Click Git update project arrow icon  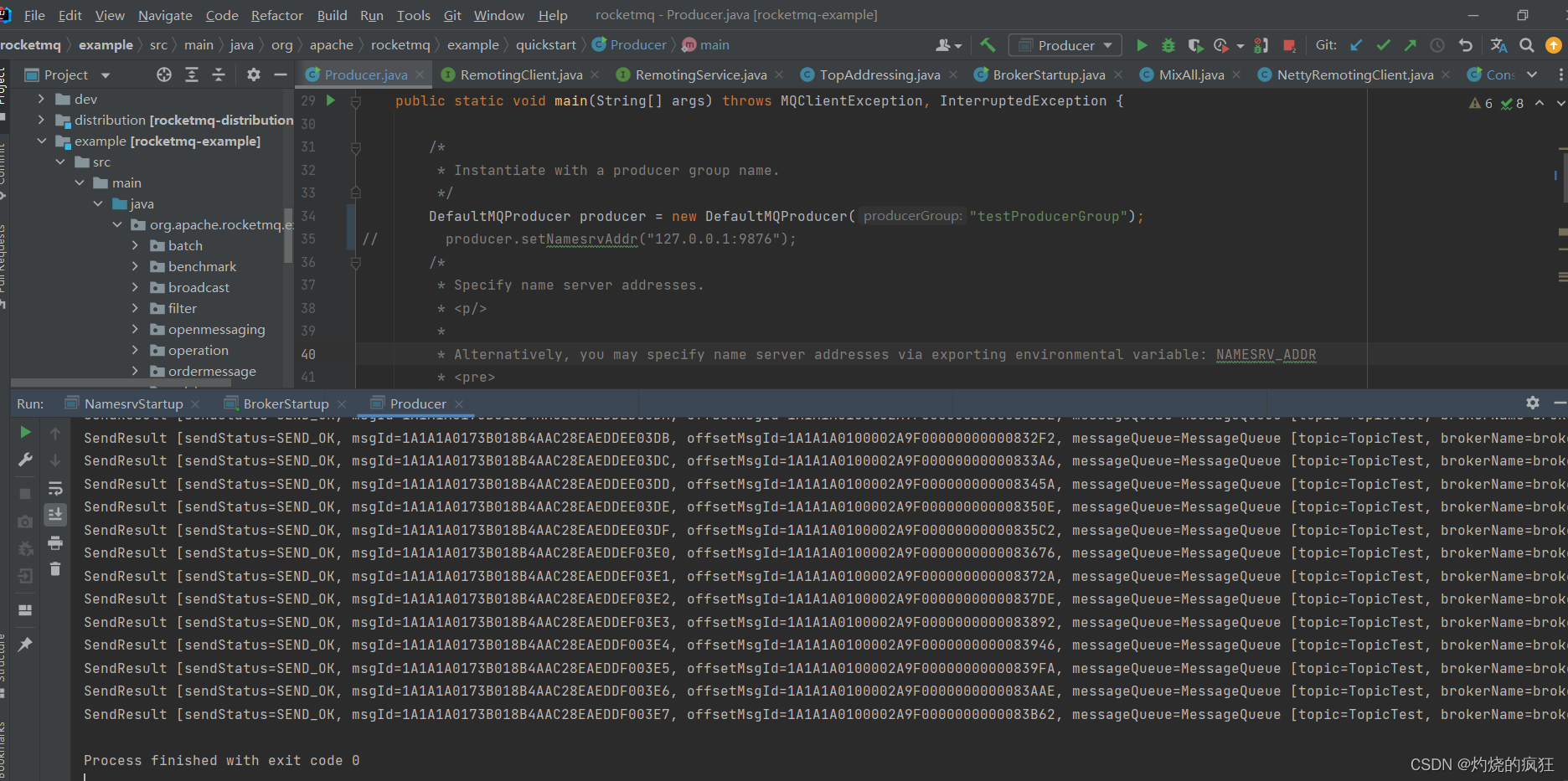click(1356, 45)
